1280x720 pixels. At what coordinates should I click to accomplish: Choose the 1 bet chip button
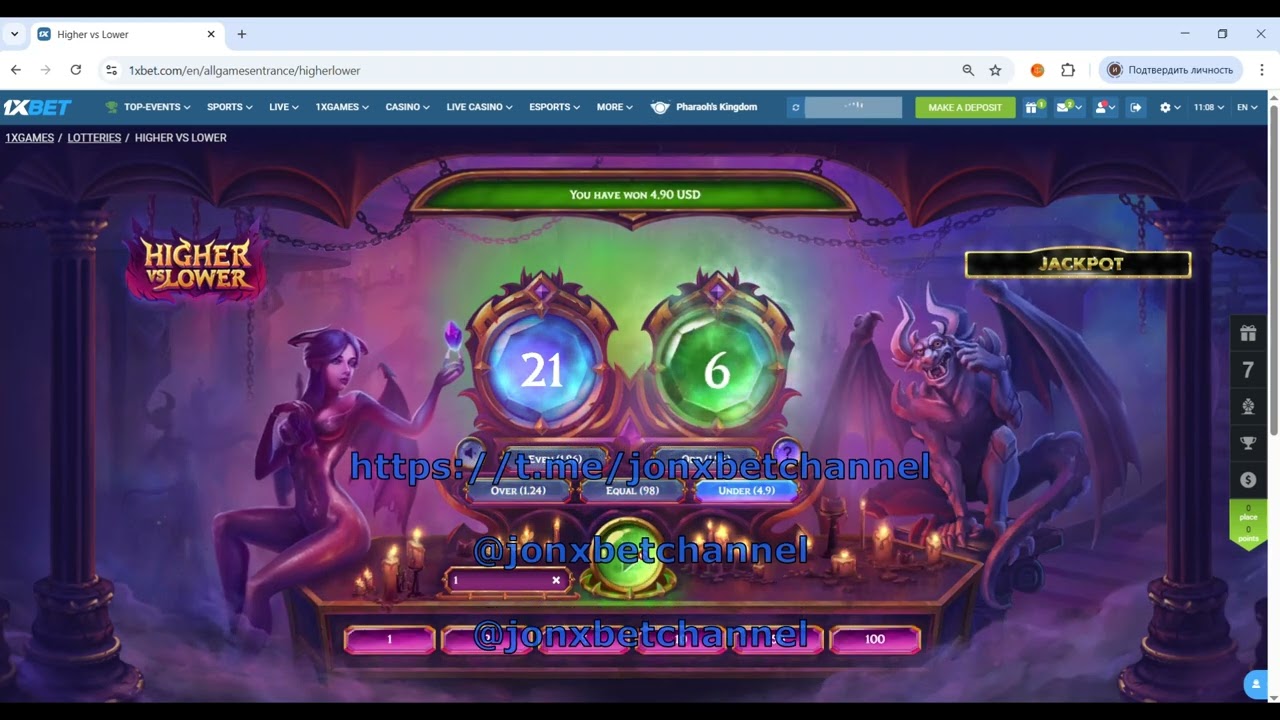coord(389,639)
